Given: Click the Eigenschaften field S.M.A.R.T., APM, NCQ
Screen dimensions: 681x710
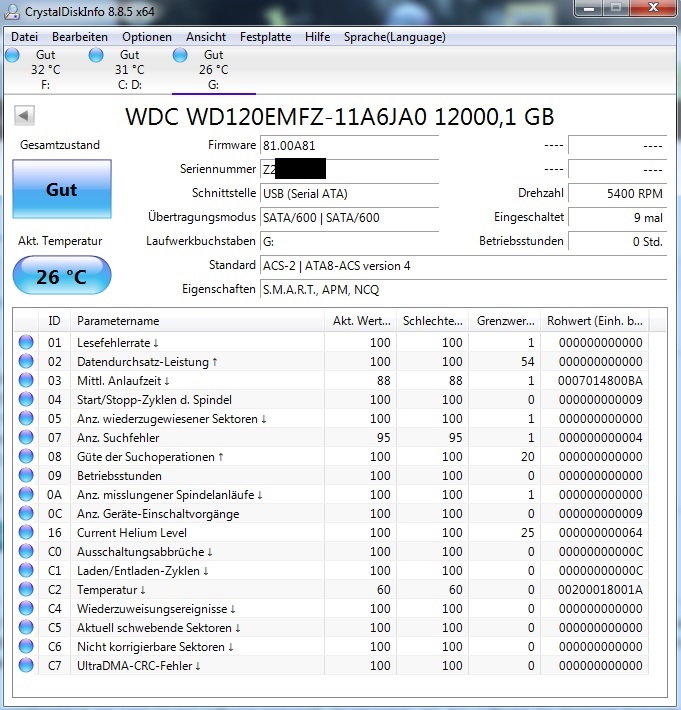Looking at the screenshot, I should [x=463, y=289].
